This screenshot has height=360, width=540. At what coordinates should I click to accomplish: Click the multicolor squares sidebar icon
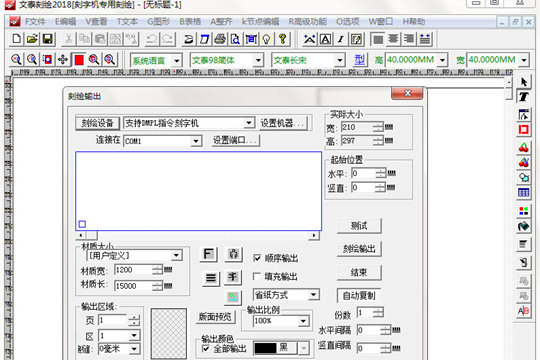point(524,210)
